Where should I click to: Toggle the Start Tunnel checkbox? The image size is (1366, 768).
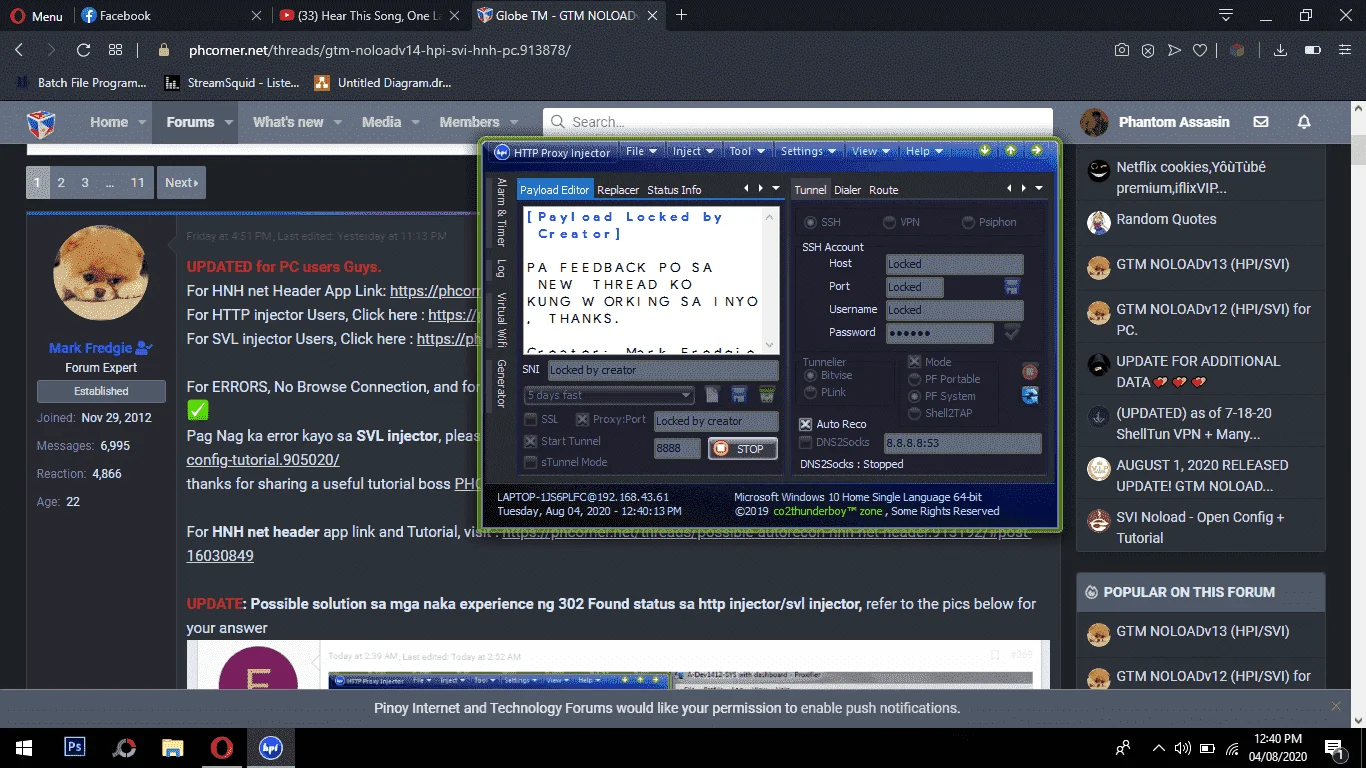tap(531, 441)
